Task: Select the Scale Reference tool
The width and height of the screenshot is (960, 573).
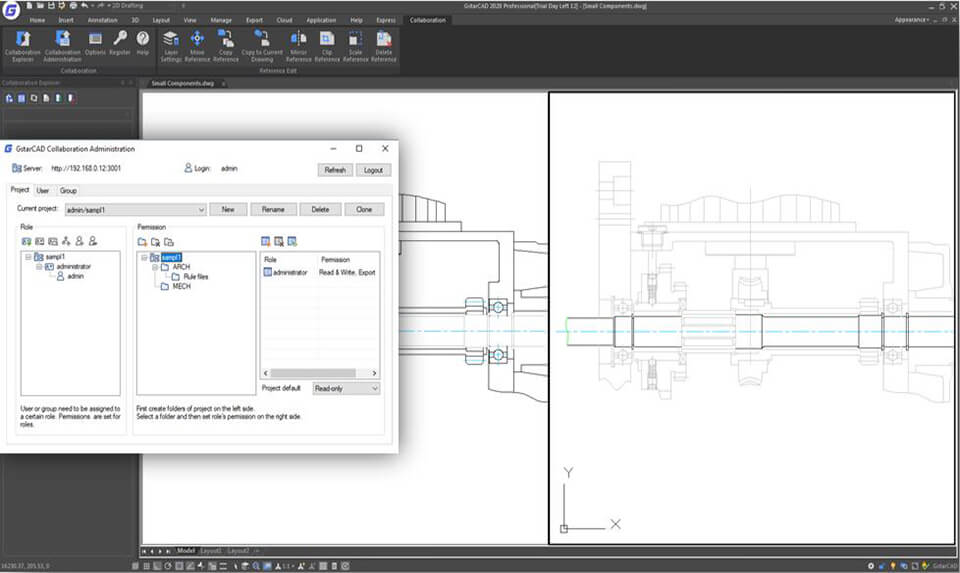Action: coord(356,46)
